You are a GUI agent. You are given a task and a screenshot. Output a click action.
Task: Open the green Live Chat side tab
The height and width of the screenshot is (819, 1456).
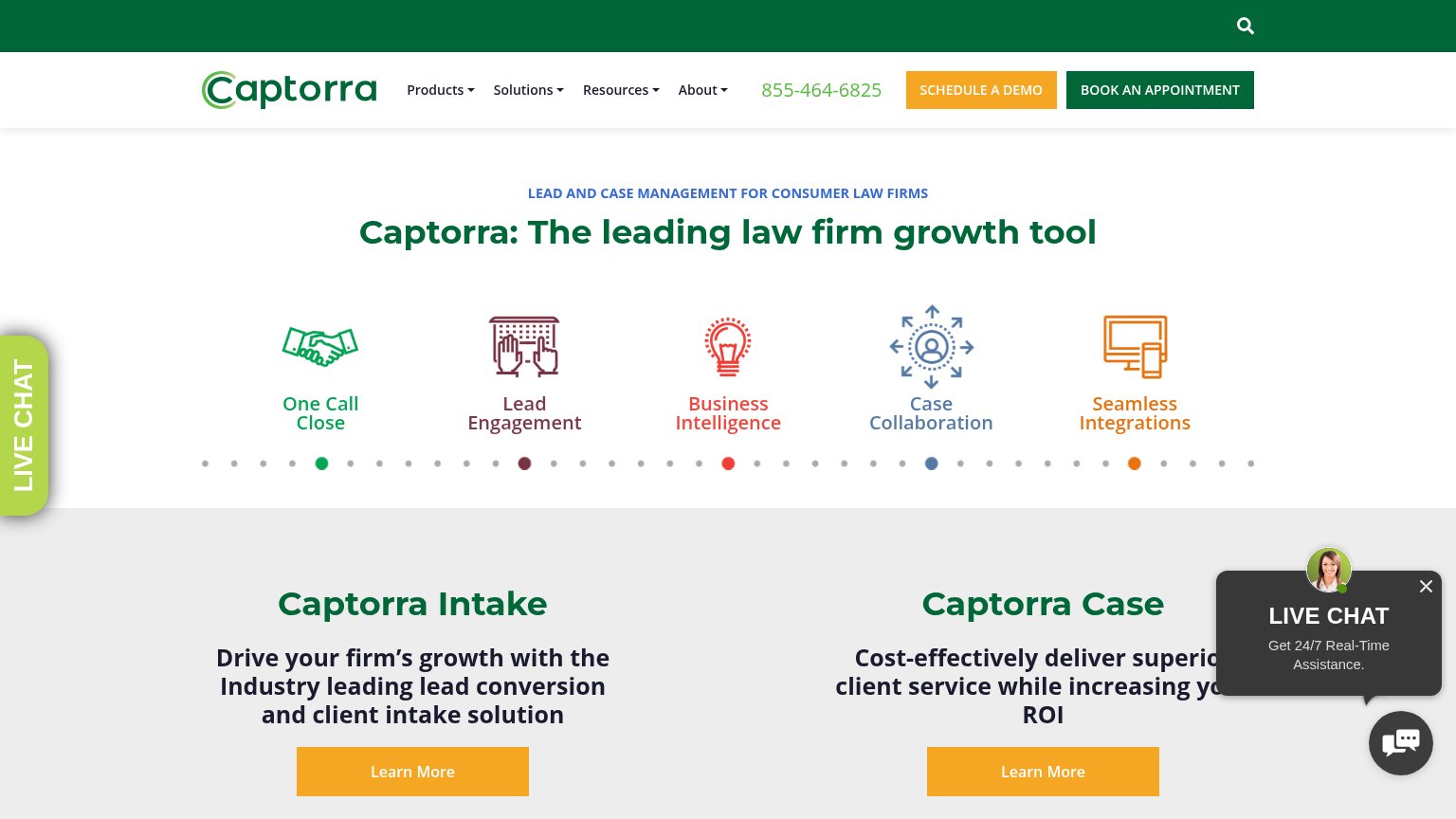pos(24,426)
